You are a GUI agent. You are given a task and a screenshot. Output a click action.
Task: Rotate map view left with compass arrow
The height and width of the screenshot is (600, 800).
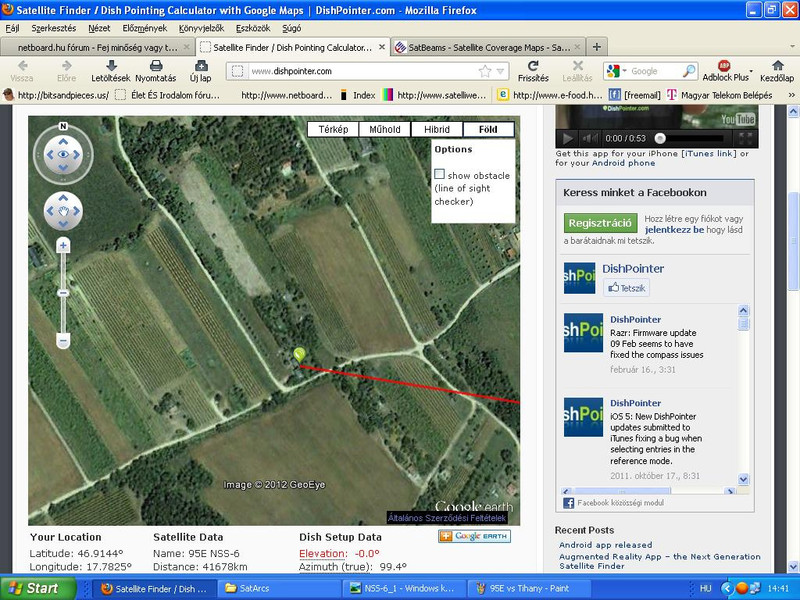(x=50, y=155)
